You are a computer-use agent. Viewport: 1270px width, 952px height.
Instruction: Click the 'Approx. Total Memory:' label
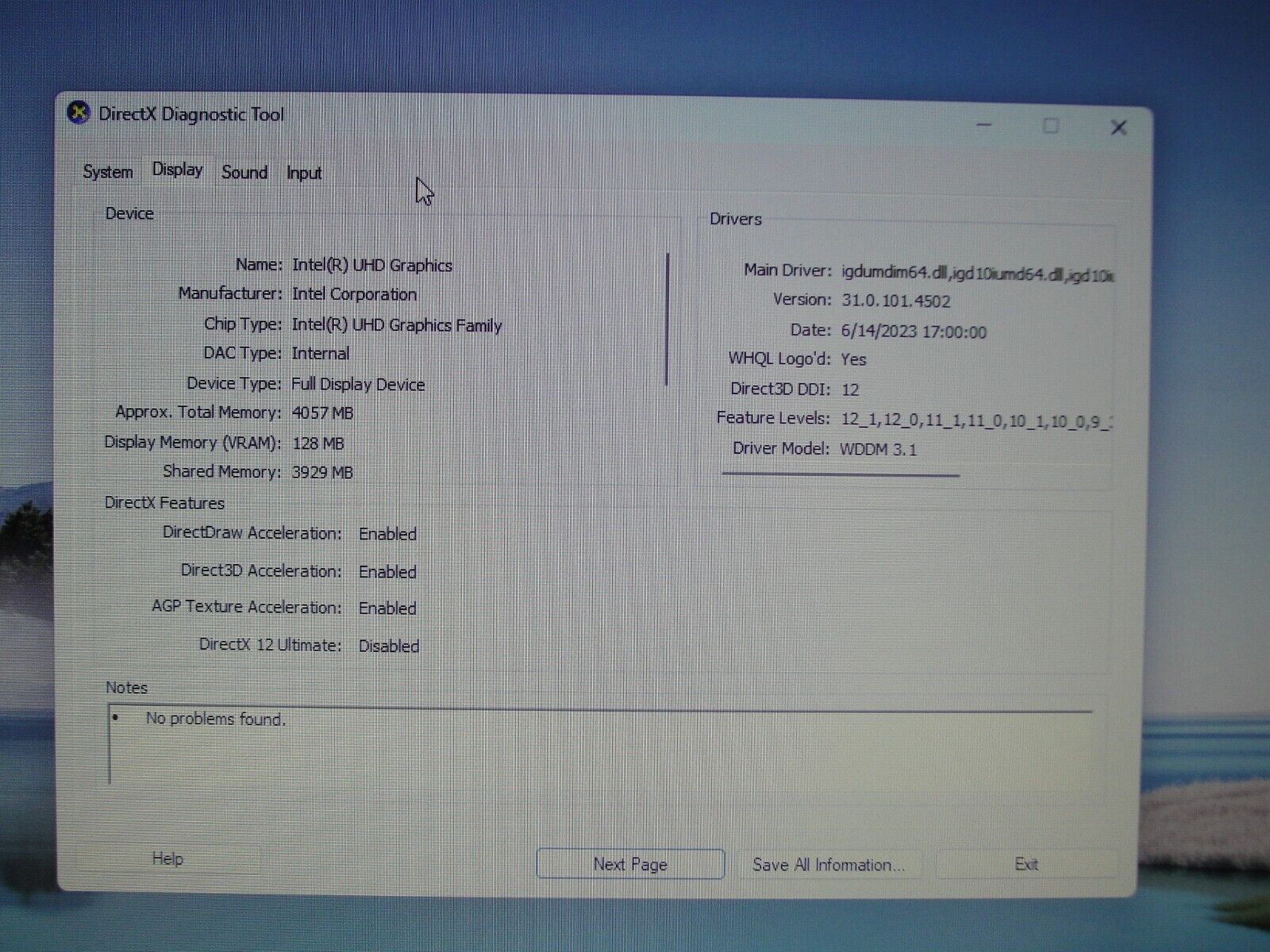coord(198,413)
